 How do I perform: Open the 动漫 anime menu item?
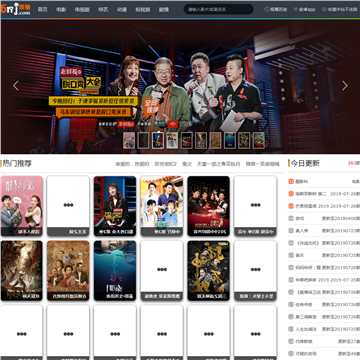[x=122, y=9]
